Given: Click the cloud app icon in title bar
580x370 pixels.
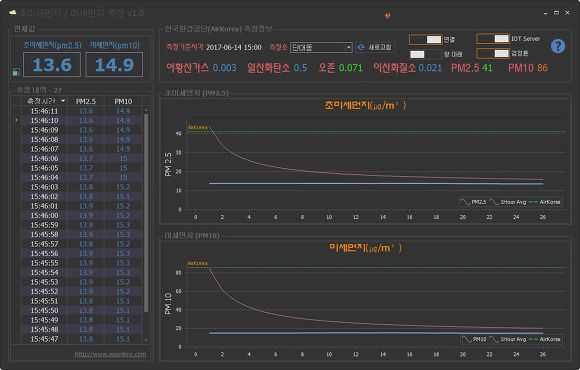Looking at the screenshot, I should coord(13,12).
